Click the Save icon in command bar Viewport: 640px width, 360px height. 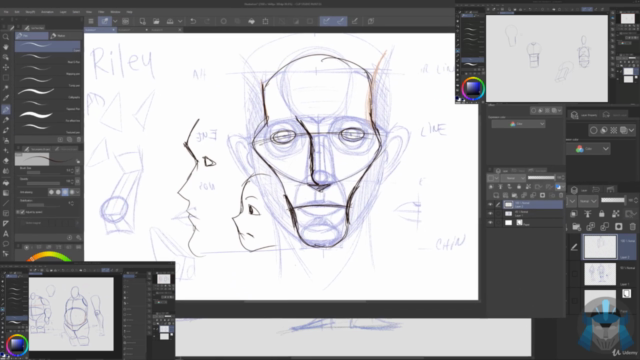170,21
